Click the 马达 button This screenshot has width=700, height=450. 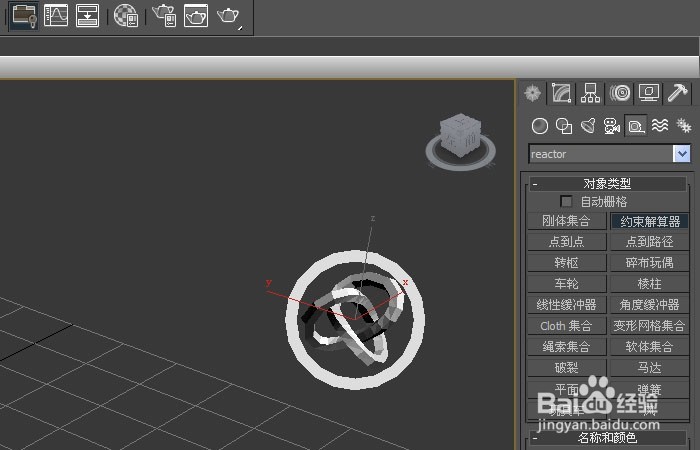pyautogui.click(x=650, y=368)
